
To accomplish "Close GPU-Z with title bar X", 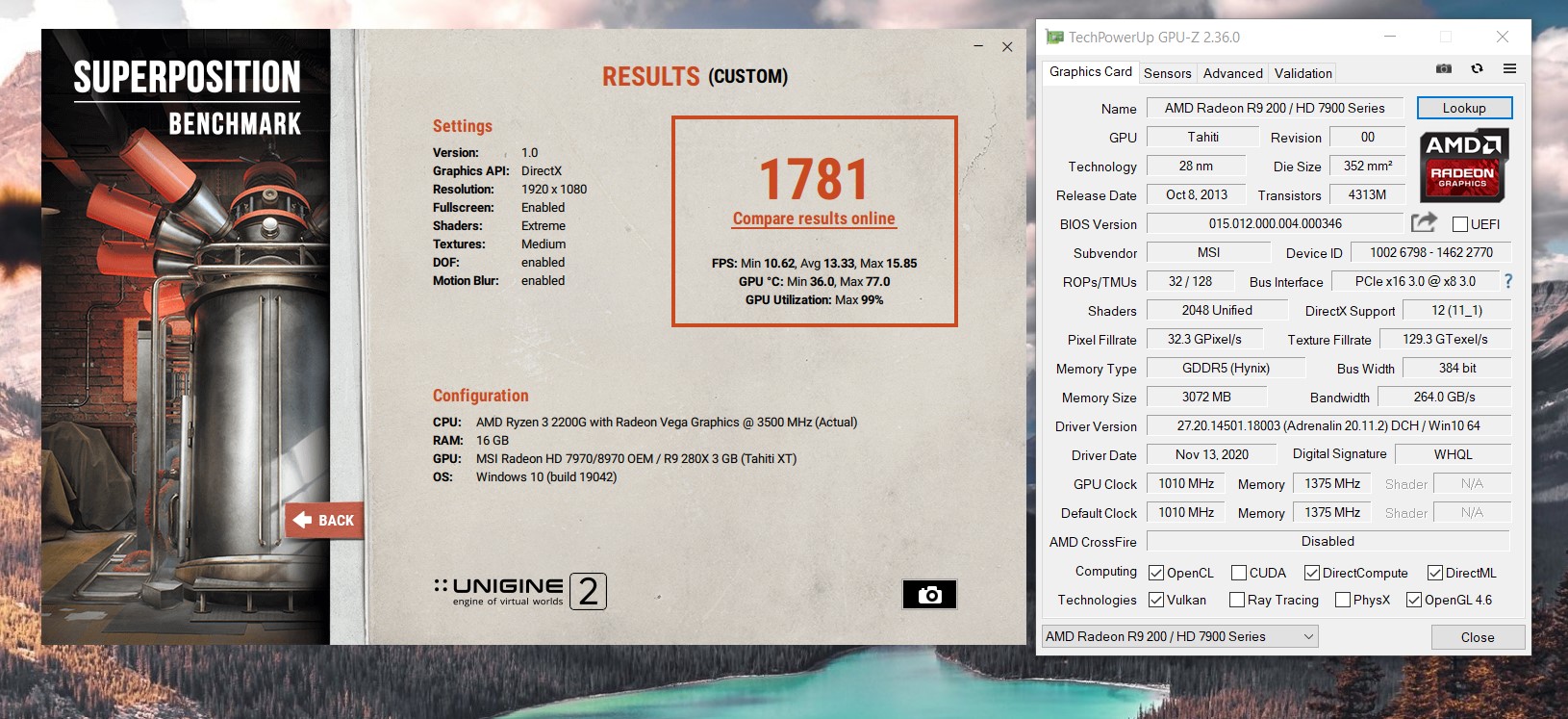I will [1503, 37].
